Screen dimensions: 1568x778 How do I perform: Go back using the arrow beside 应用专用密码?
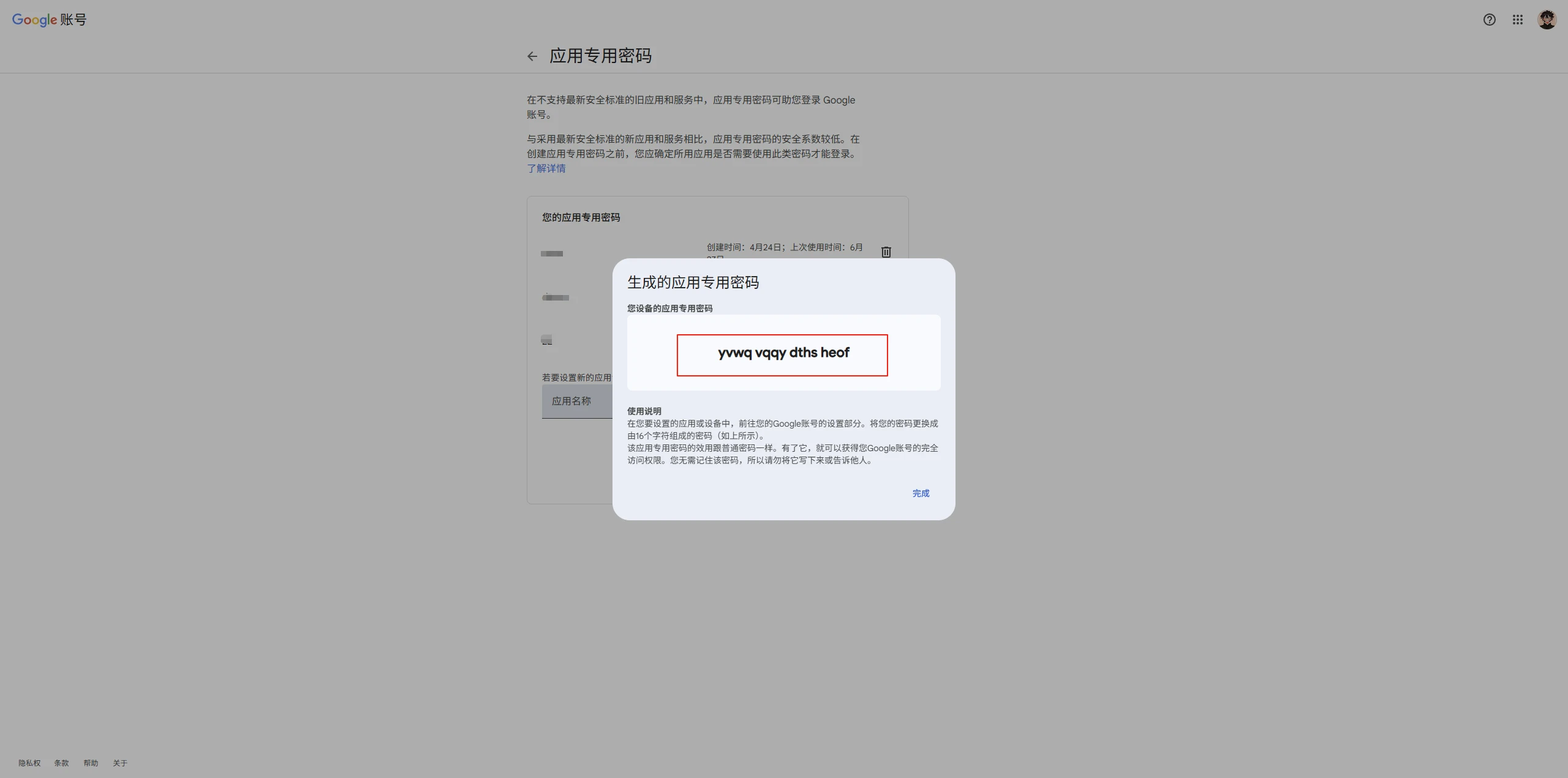[x=532, y=56]
